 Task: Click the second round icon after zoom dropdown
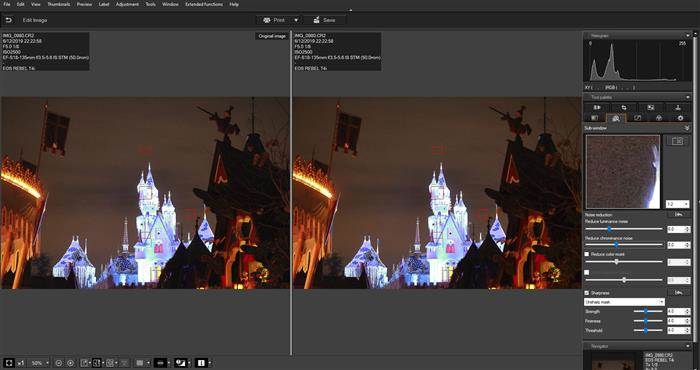[70, 363]
